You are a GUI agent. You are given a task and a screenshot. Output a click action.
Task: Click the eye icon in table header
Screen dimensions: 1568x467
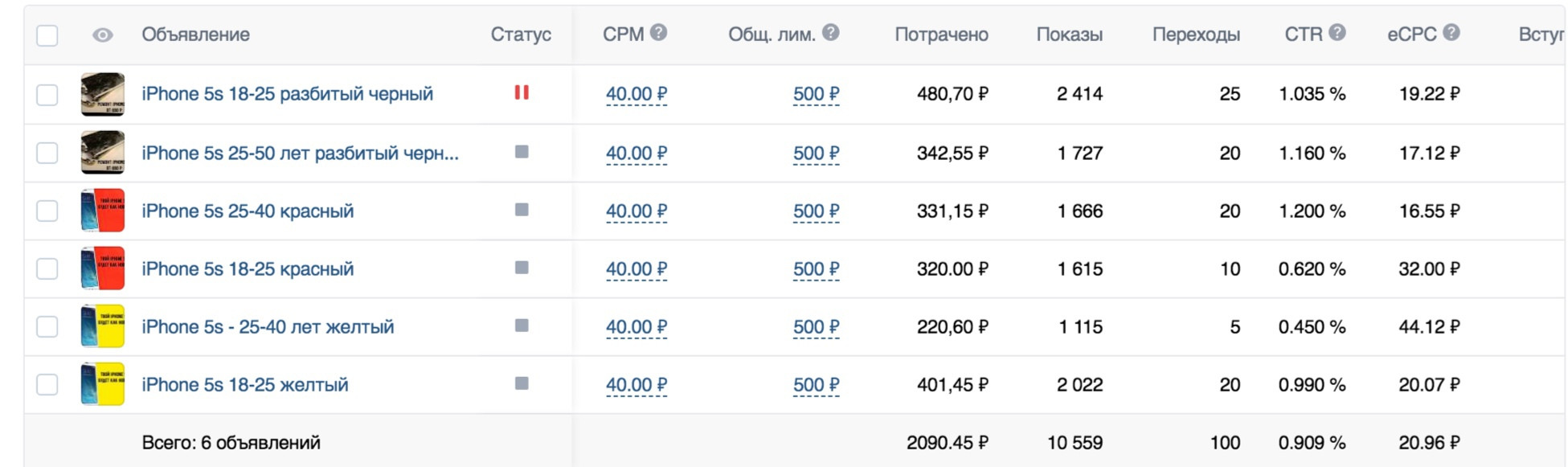click(x=103, y=35)
